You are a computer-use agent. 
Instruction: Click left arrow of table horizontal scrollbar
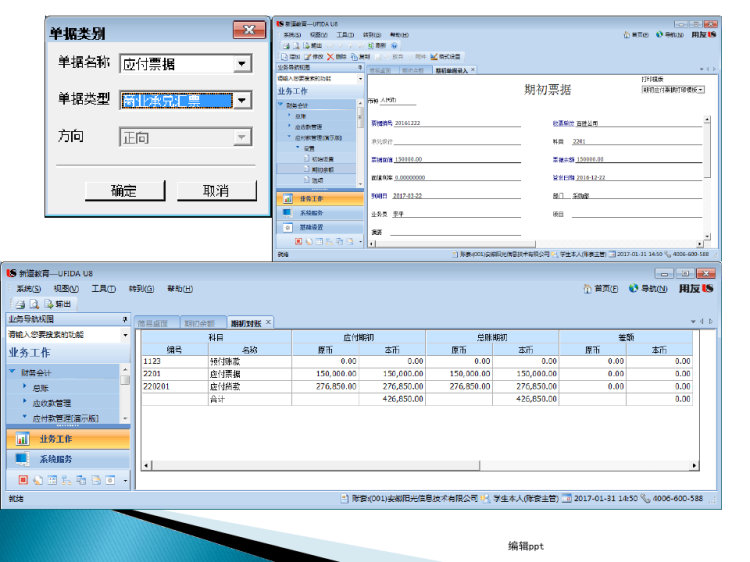pos(146,465)
